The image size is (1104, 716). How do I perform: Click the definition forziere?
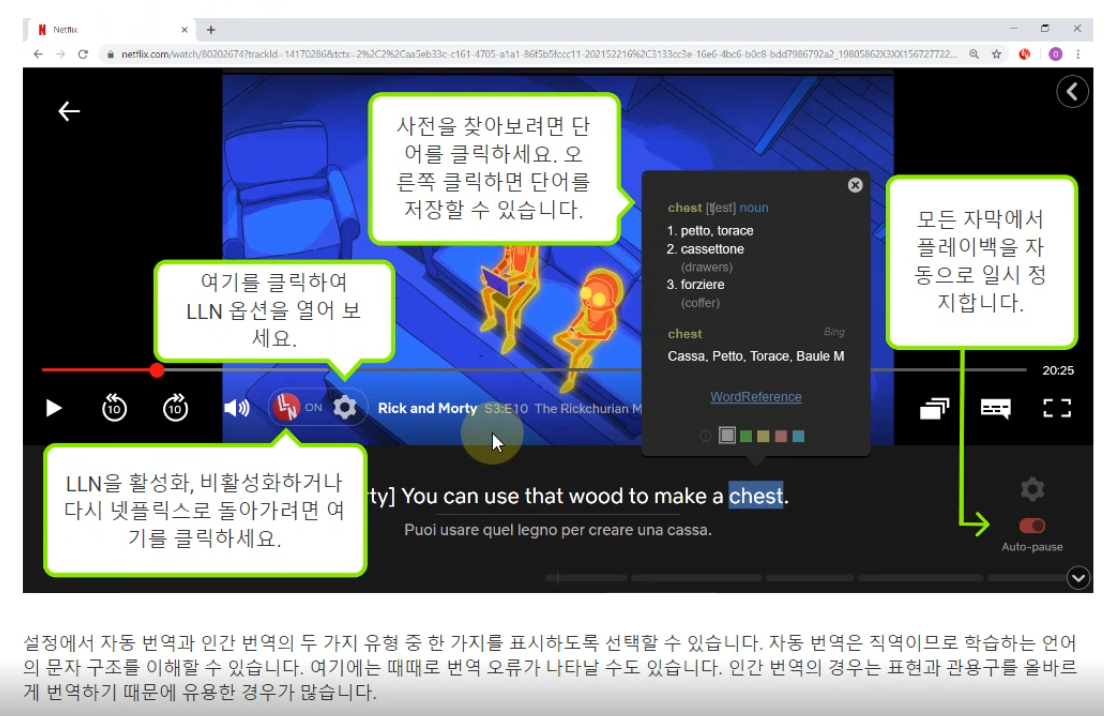[702, 284]
